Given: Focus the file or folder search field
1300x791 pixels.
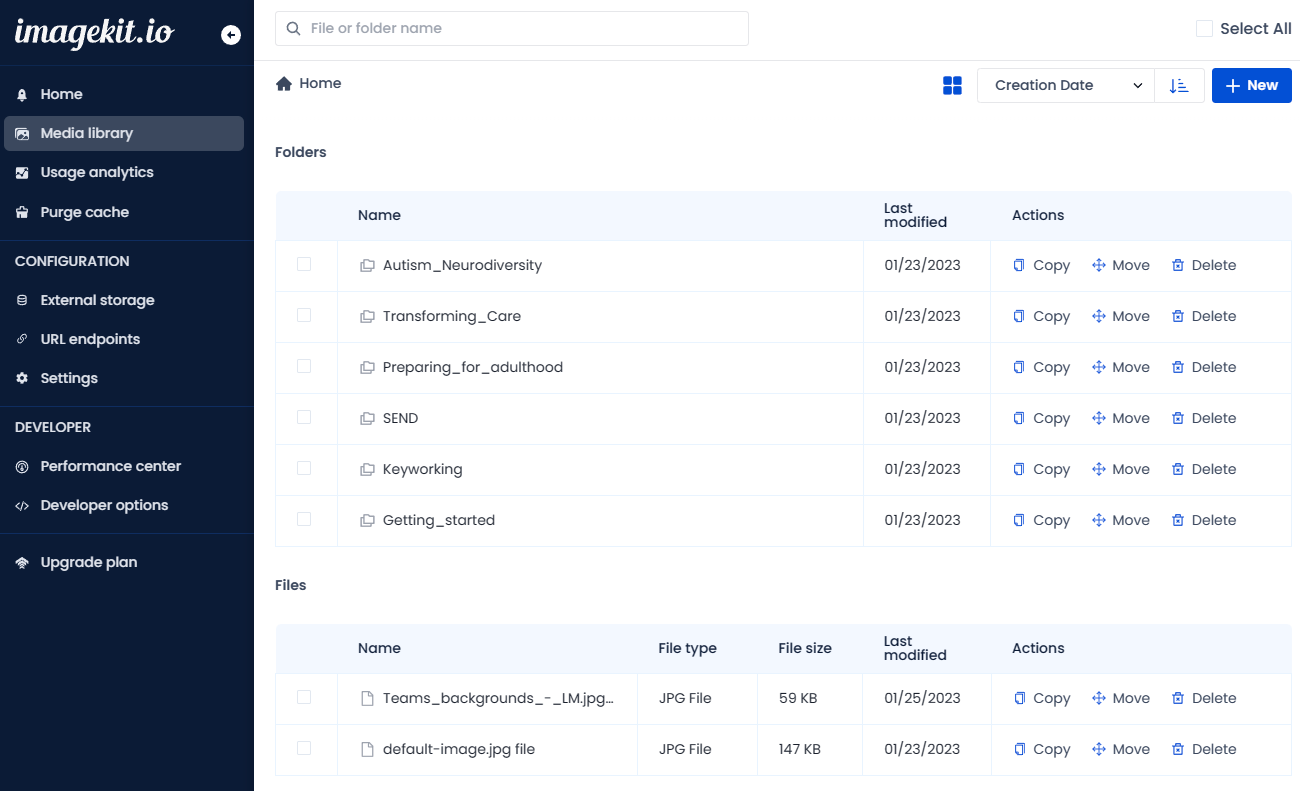Looking at the screenshot, I should (512, 28).
